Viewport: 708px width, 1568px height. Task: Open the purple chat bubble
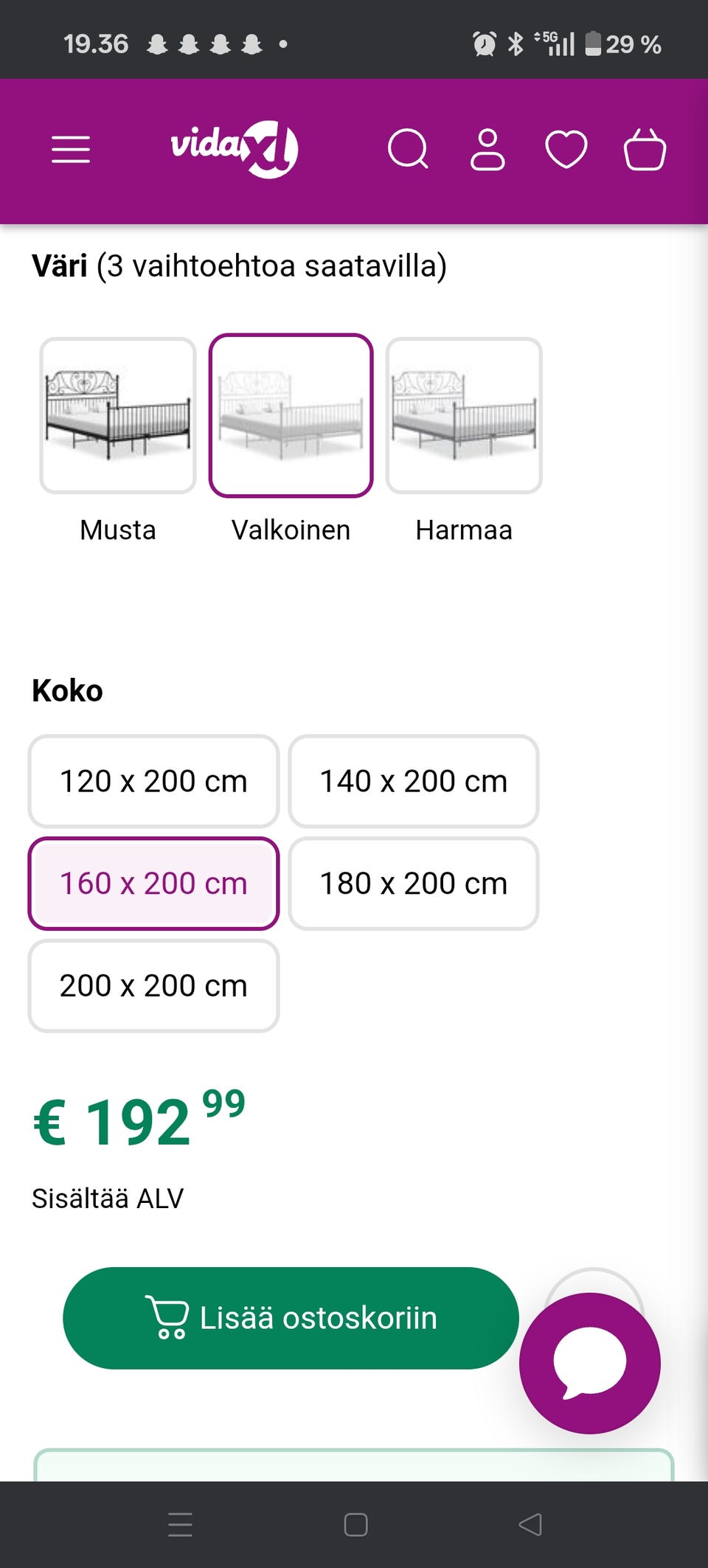590,1363
